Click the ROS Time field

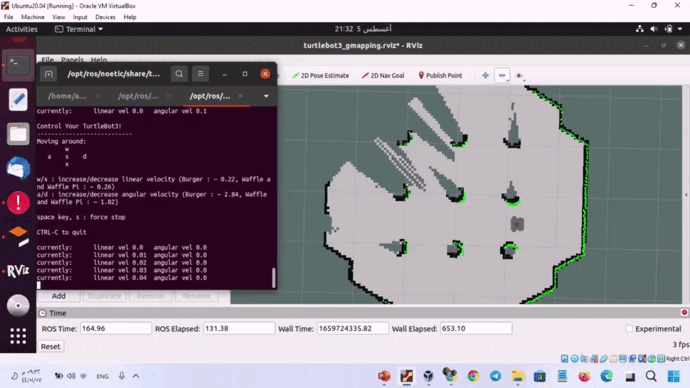116,329
